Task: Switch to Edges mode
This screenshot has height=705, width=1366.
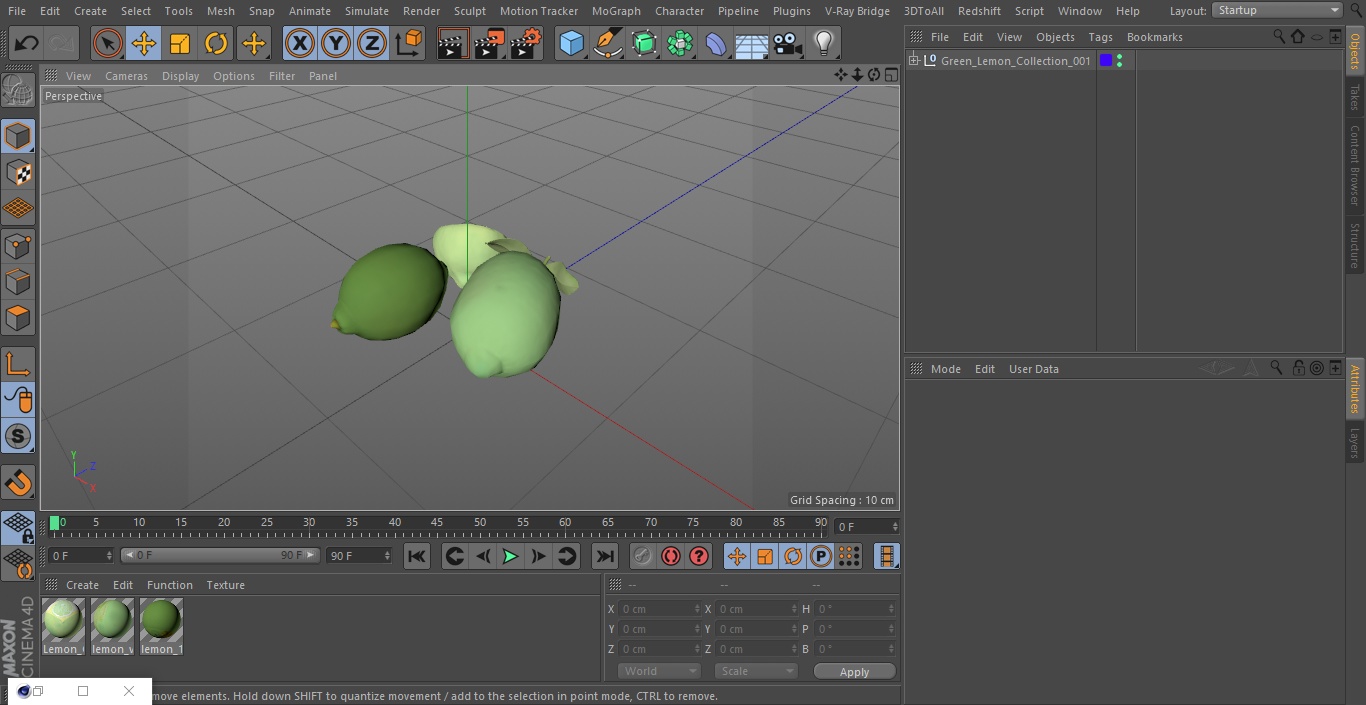Action: (18, 281)
